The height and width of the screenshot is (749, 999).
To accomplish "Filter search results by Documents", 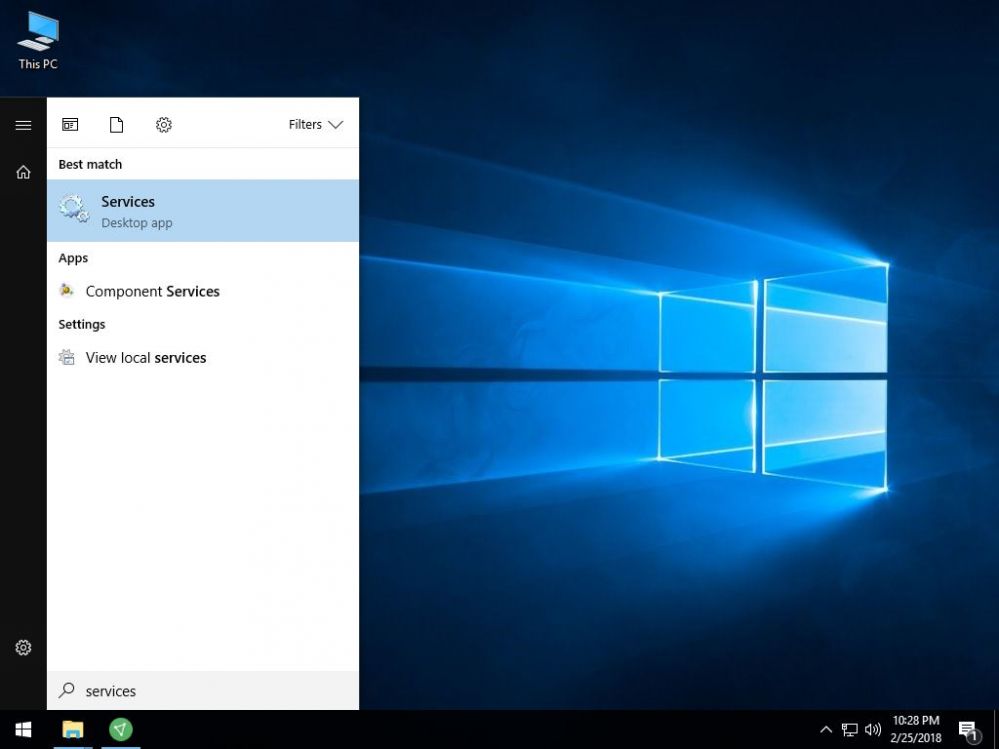I will click(116, 124).
